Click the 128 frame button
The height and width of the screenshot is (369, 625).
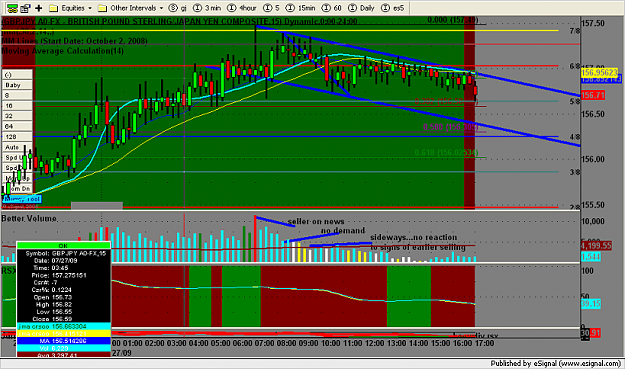[x=17, y=137]
